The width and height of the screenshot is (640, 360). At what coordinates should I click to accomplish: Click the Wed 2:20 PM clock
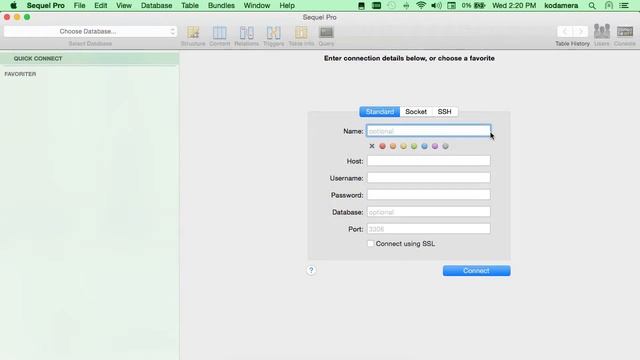coord(514,6)
